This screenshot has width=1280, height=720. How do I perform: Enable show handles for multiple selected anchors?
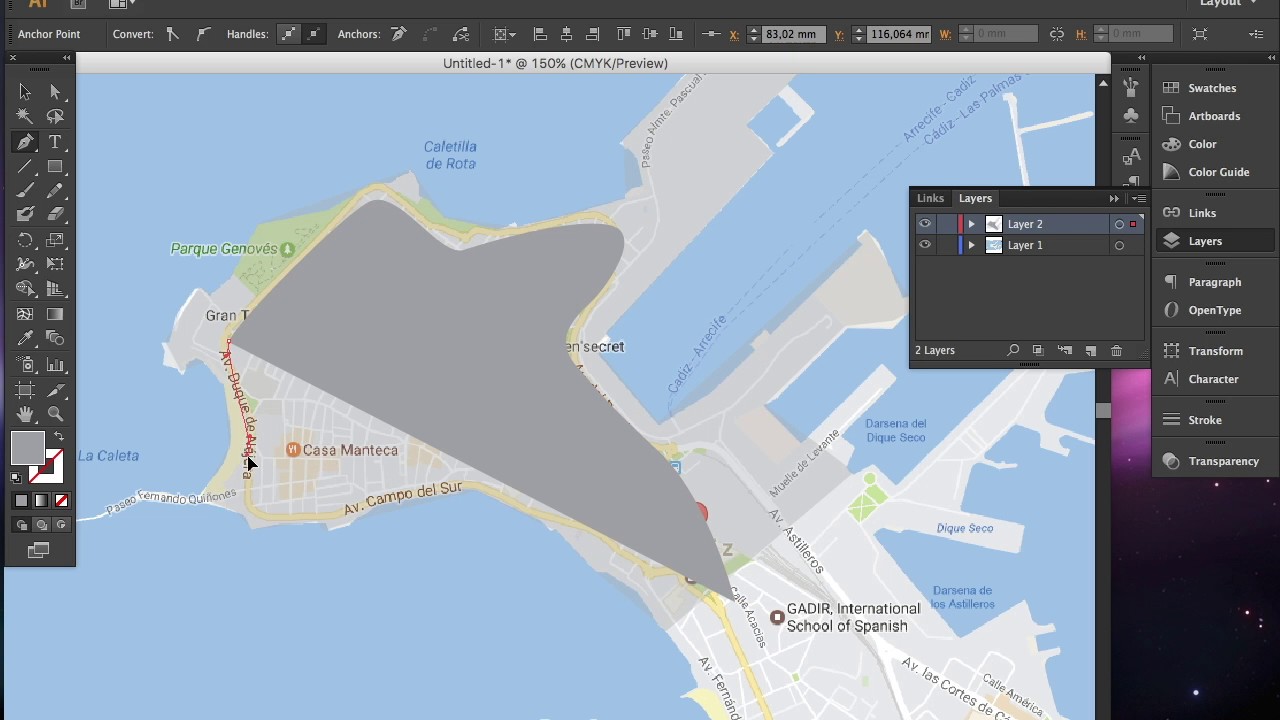coord(288,34)
